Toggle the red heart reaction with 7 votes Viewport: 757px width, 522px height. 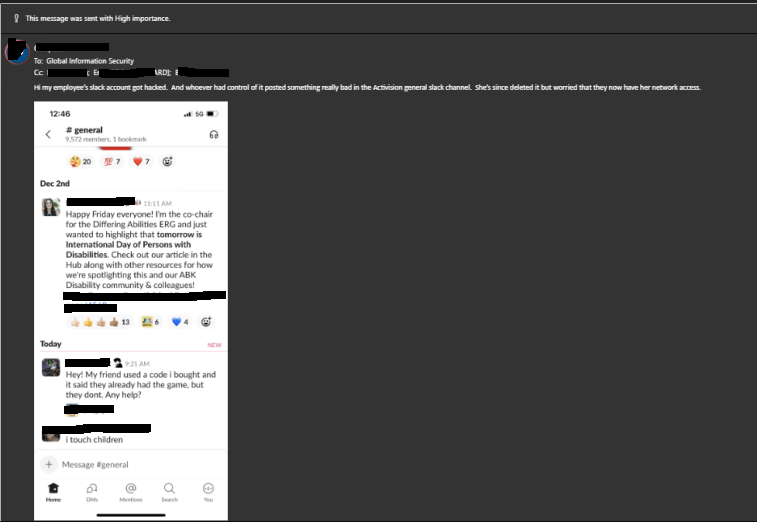141,161
